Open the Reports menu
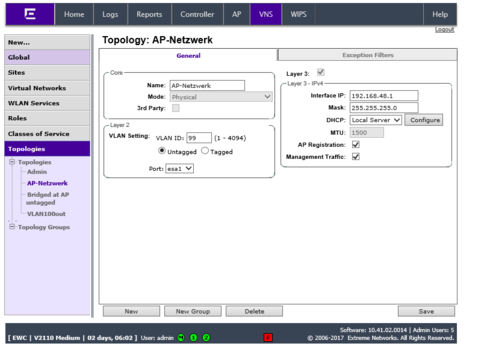 [x=149, y=14]
